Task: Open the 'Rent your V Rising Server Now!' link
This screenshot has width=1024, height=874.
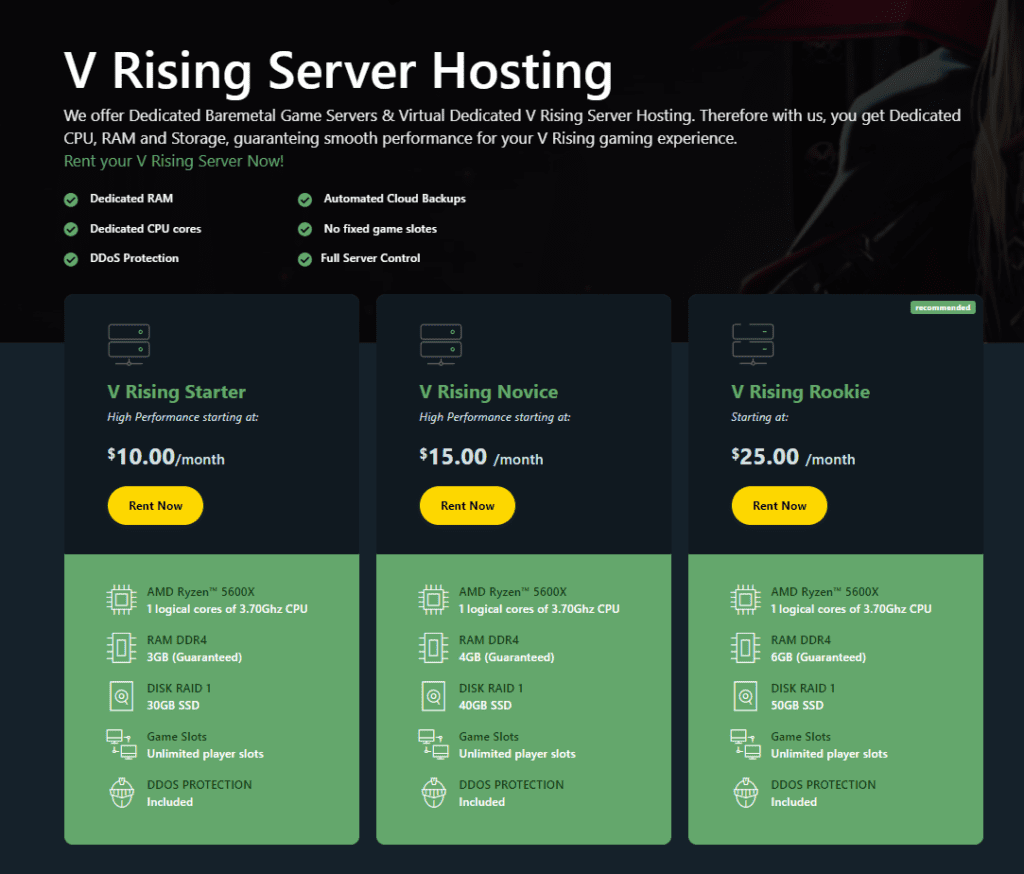Action: 174,161
